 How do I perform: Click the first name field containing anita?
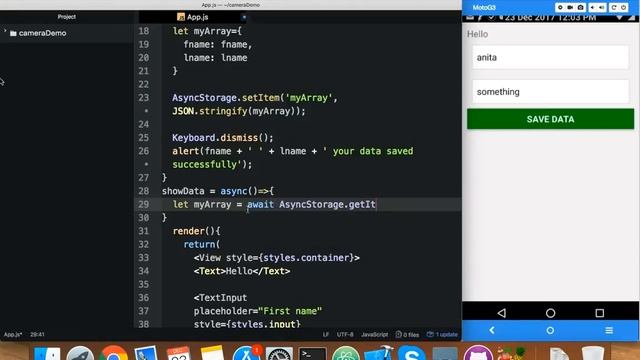coord(550,57)
